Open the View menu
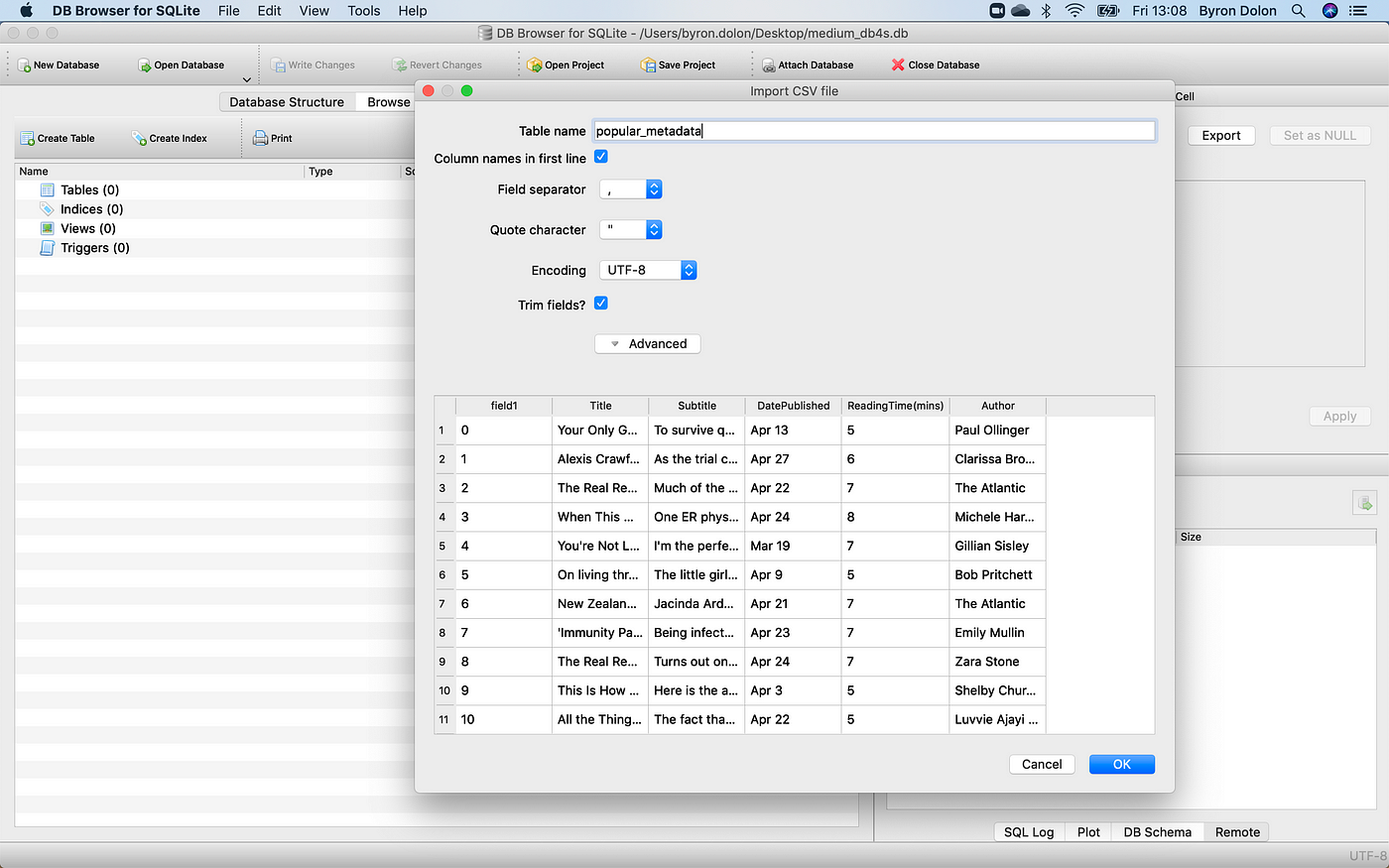1389x868 pixels. pos(315,11)
